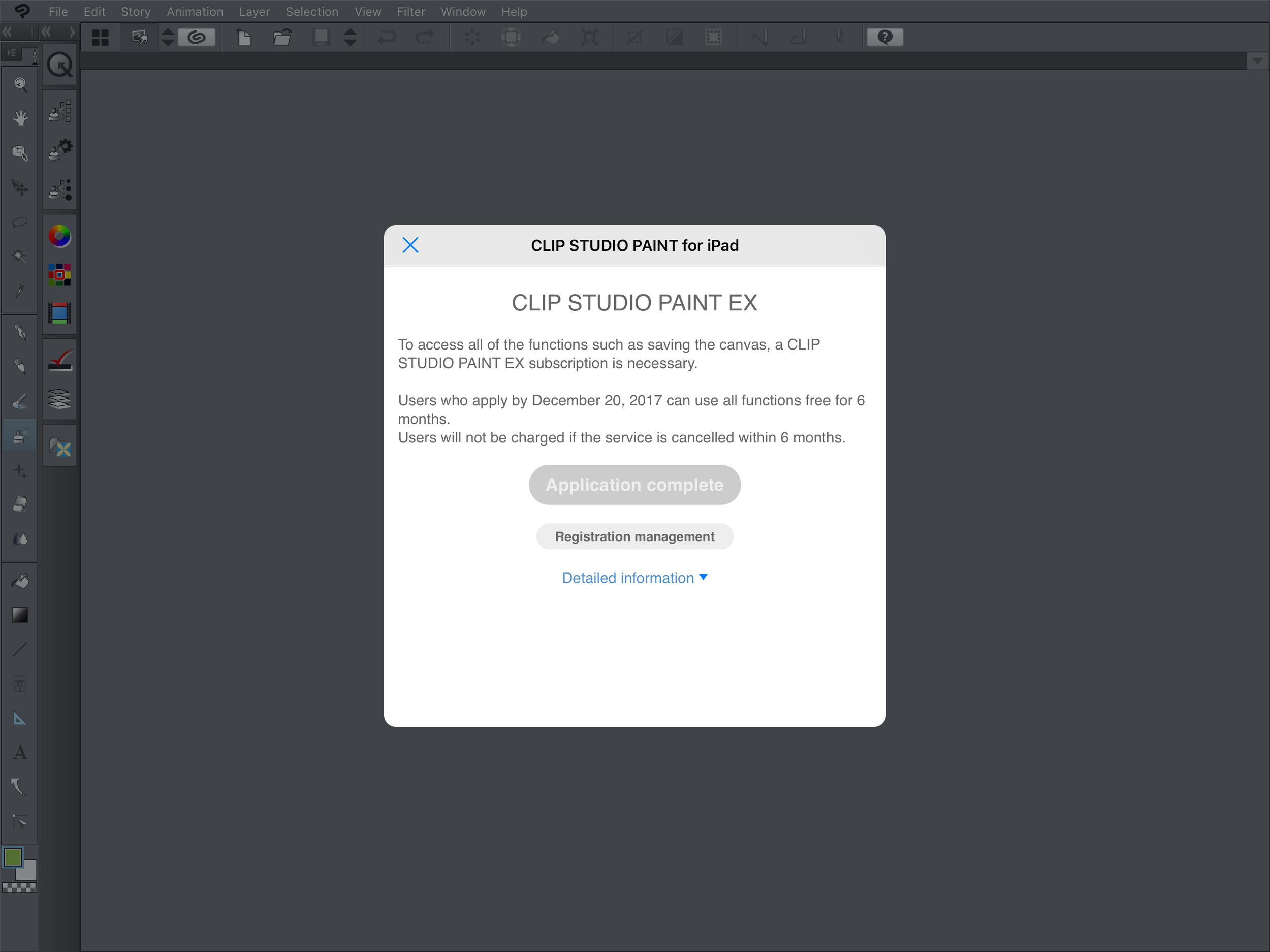The width and height of the screenshot is (1270, 952).
Task: Select the Airbrush tool
Action: pos(20,435)
